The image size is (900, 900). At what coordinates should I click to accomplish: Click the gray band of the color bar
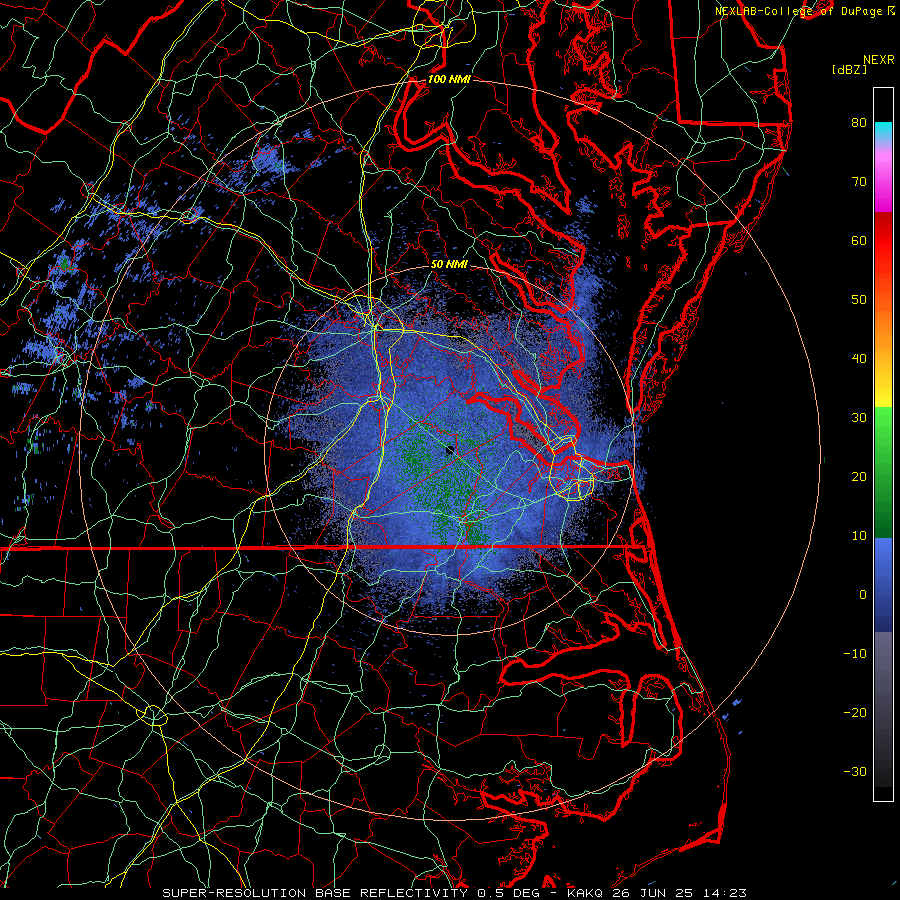pyautogui.click(x=883, y=709)
